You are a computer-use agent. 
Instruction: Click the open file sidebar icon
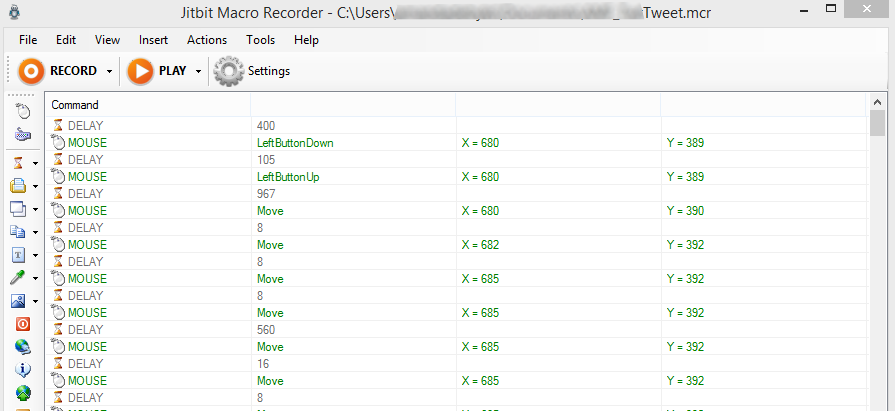click(18, 186)
